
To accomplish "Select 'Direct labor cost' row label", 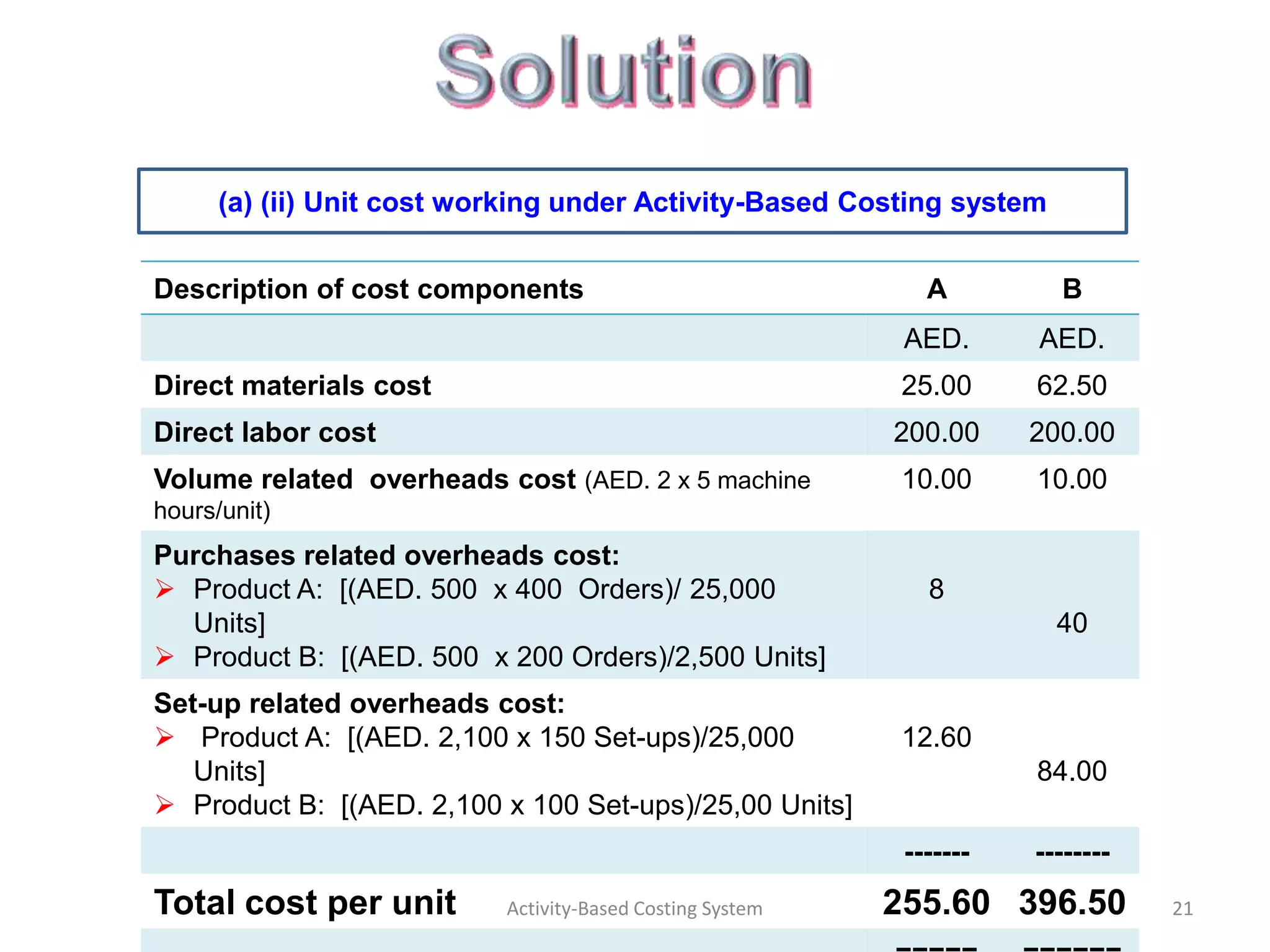I will [x=265, y=432].
